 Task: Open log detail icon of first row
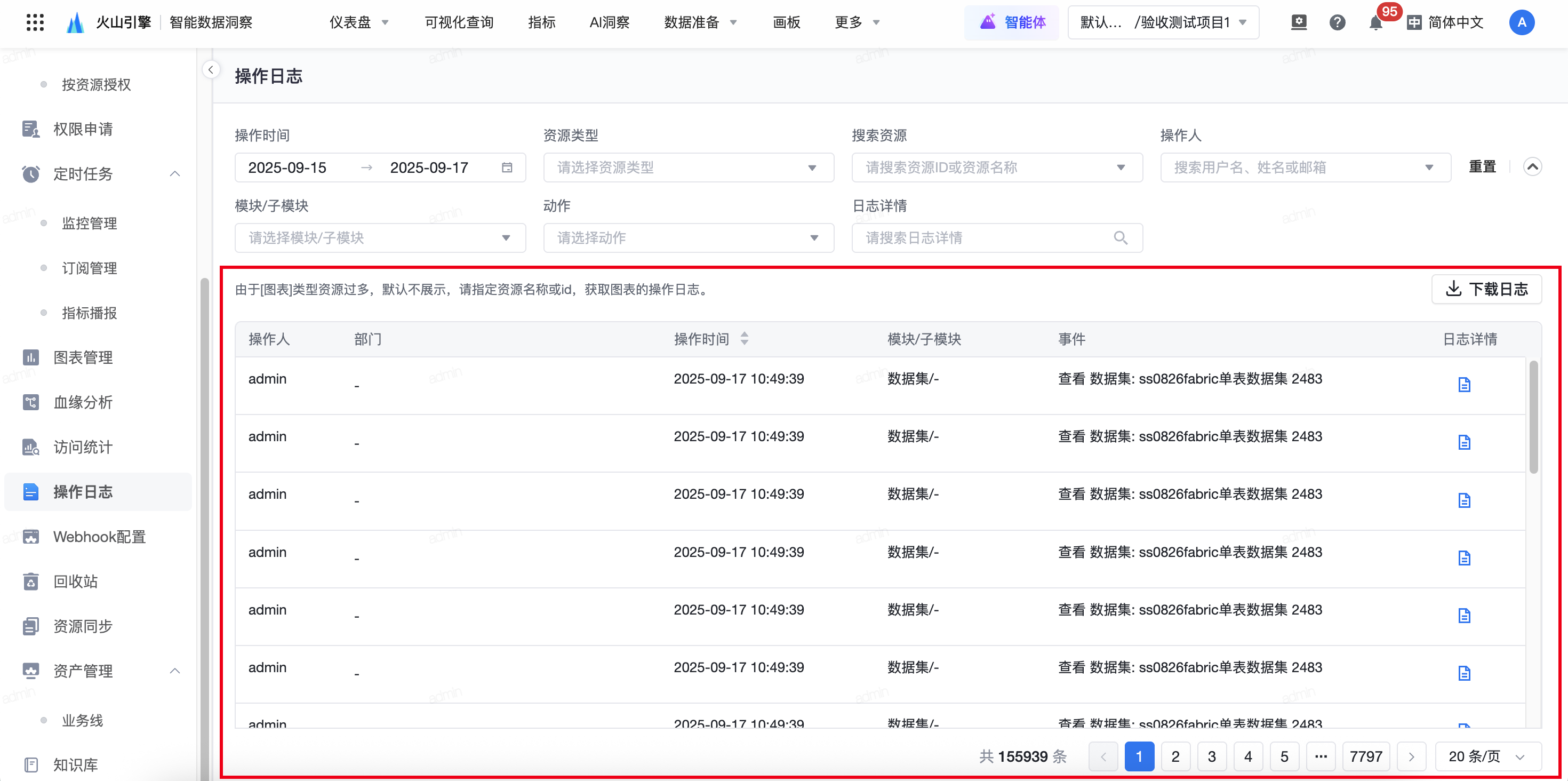coord(1464,384)
